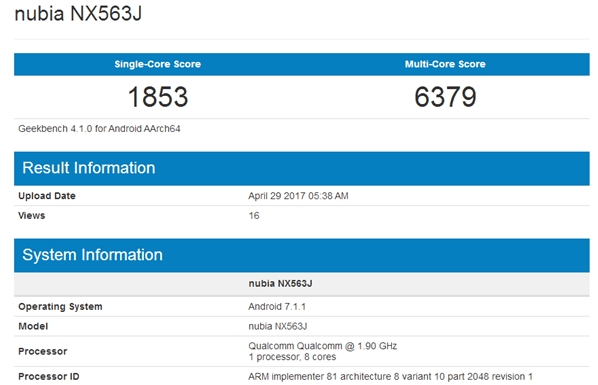Select the 'Upload Date' row label
This screenshot has height=385, width=598.
tap(47, 196)
